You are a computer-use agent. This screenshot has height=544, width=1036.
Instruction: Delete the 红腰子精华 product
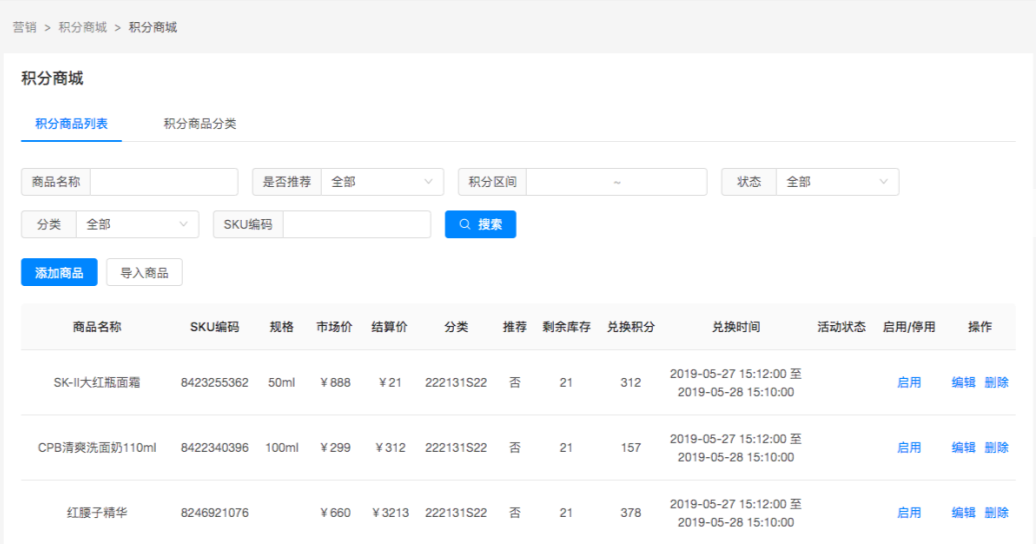[996, 512]
